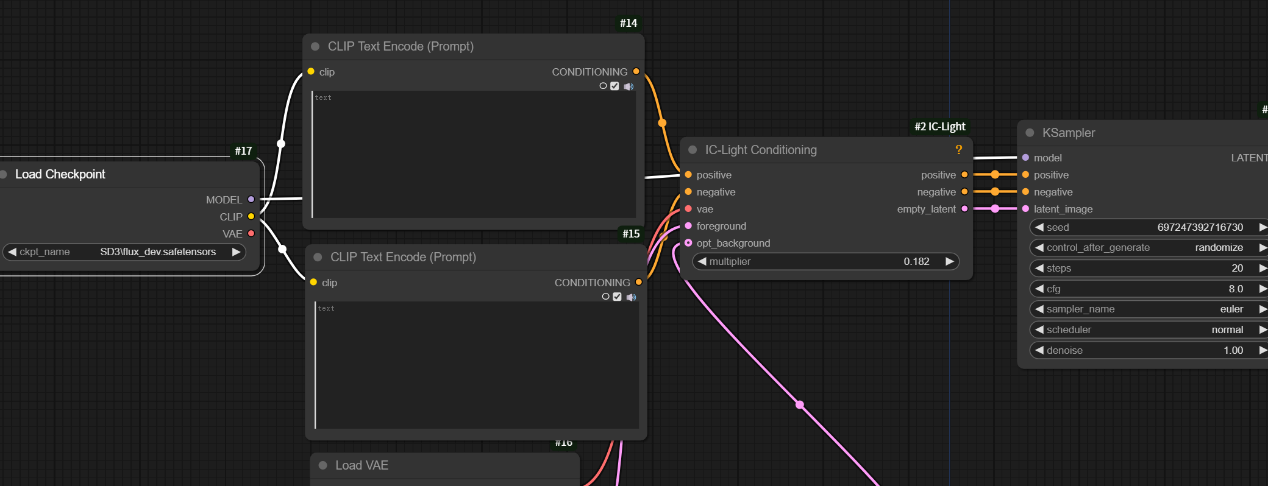This screenshot has height=486, width=1268.
Task: Toggle the checkbox in CLIP Text Encode #14
Action: point(615,87)
